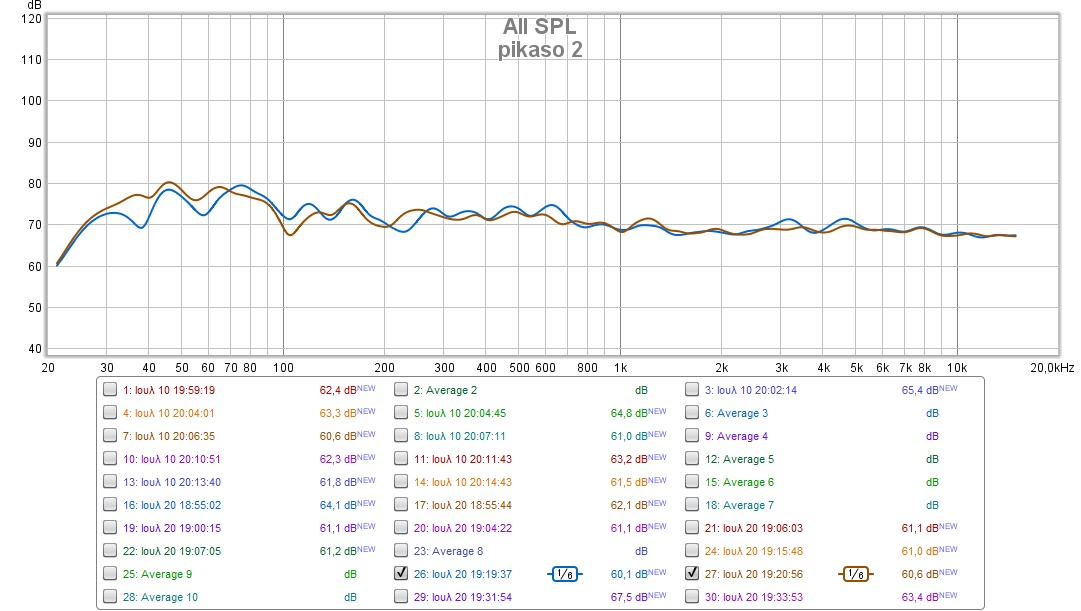Click the 'All SPL' graph title
Screen dimensions: 1081x611
(539, 27)
